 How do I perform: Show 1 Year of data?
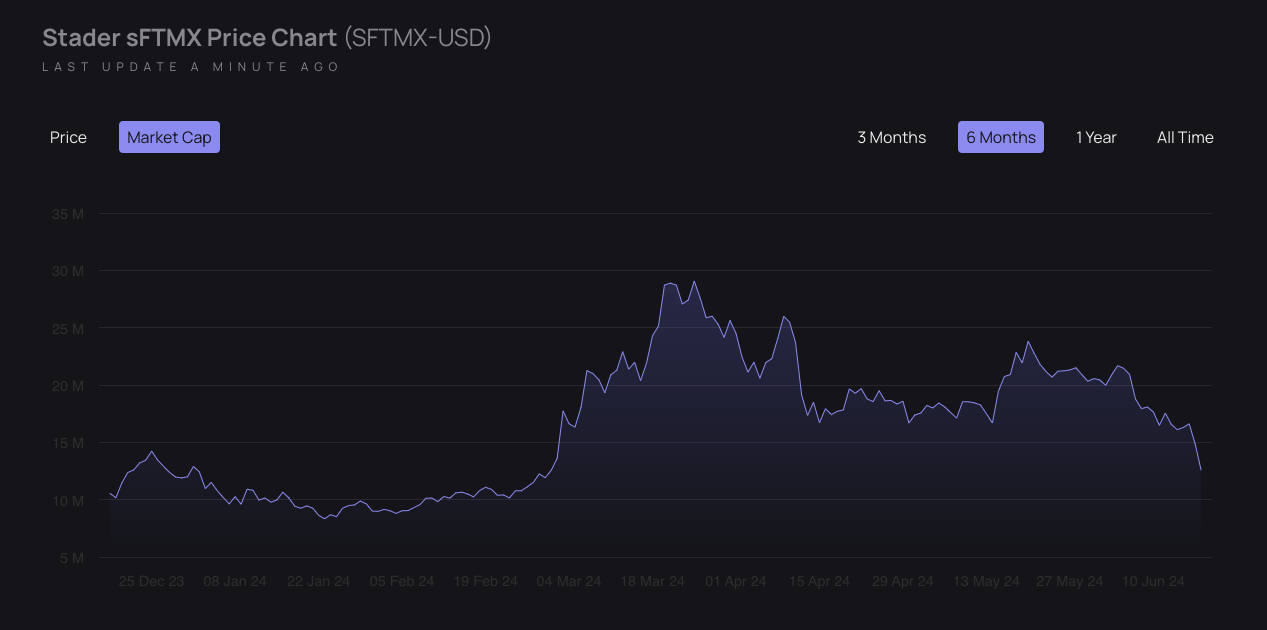tap(1096, 137)
